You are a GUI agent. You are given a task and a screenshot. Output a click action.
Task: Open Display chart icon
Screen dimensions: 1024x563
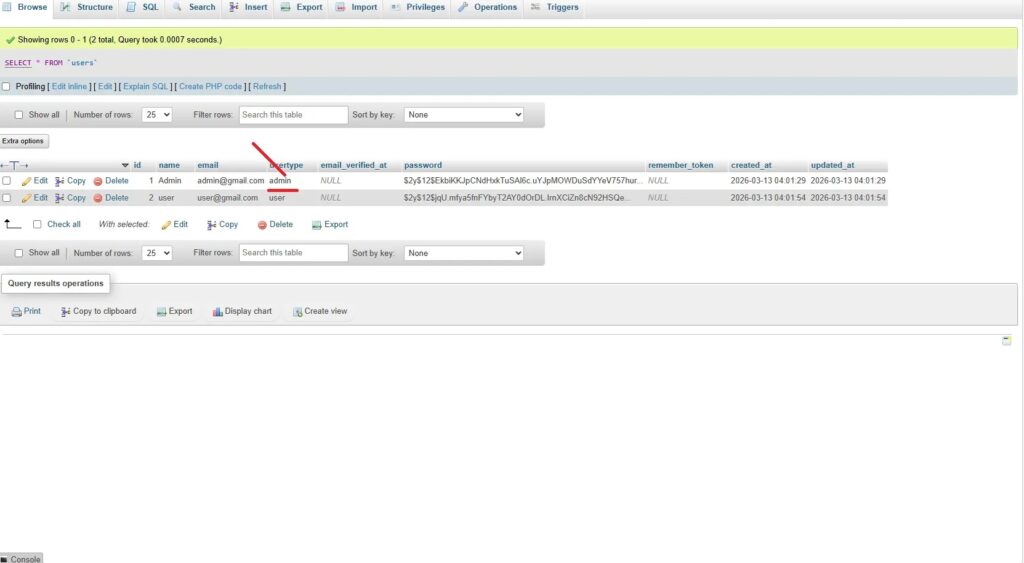(217, 311)
